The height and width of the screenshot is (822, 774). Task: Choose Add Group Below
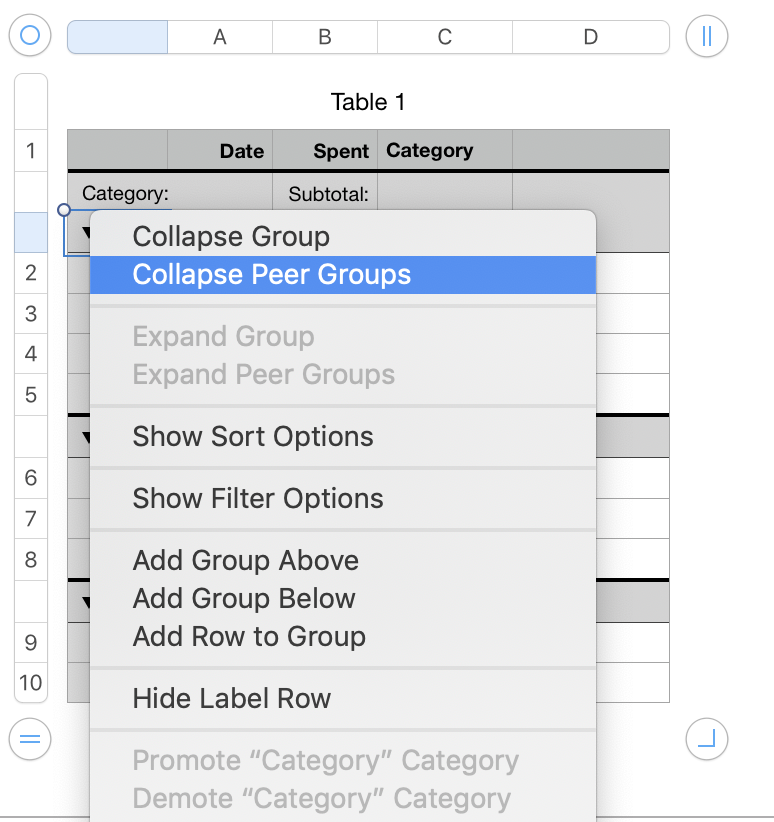pos(244,599)
